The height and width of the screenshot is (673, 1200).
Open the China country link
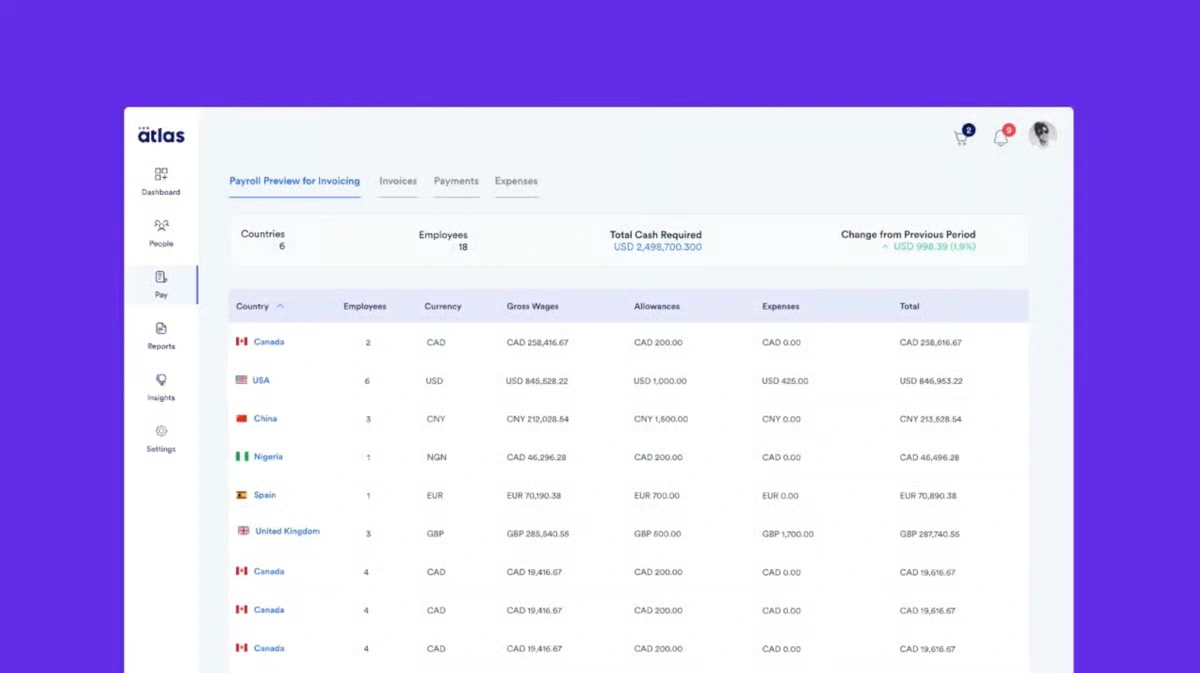tap(265, 418)
